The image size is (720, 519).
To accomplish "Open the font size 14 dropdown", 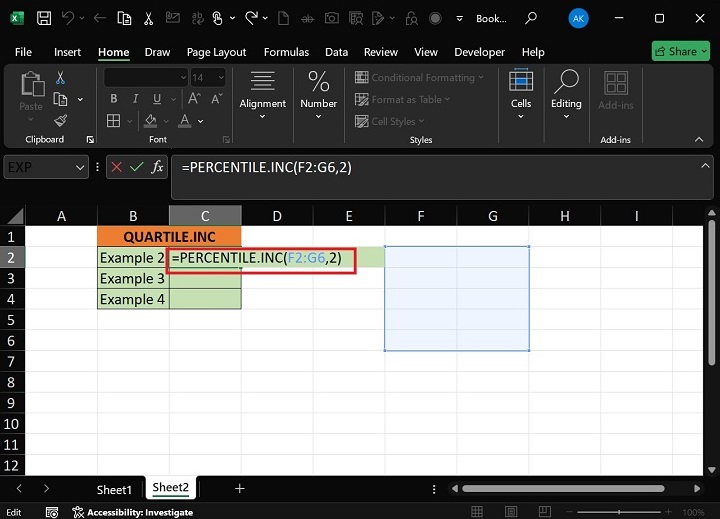I will (x=221, y=78).
